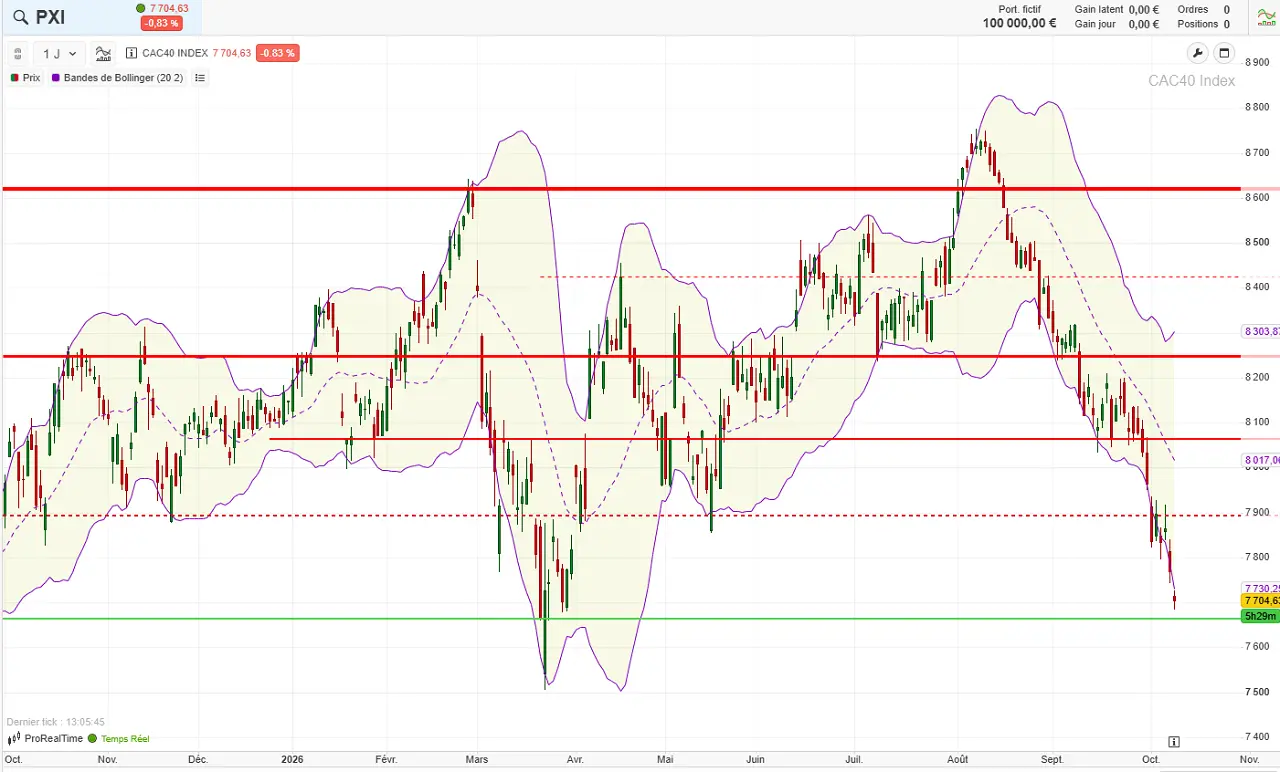Click the info icon on the time axis
The width and height of the screenshot is (1280, 772).
(1173, 742)
